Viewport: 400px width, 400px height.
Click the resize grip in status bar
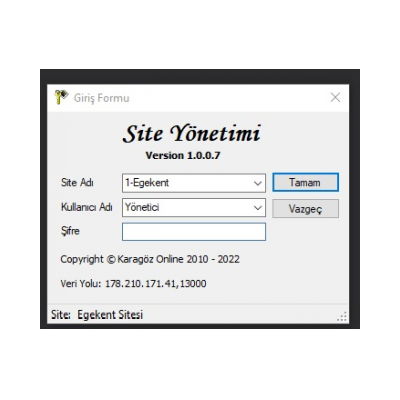(x=342, y=316)
